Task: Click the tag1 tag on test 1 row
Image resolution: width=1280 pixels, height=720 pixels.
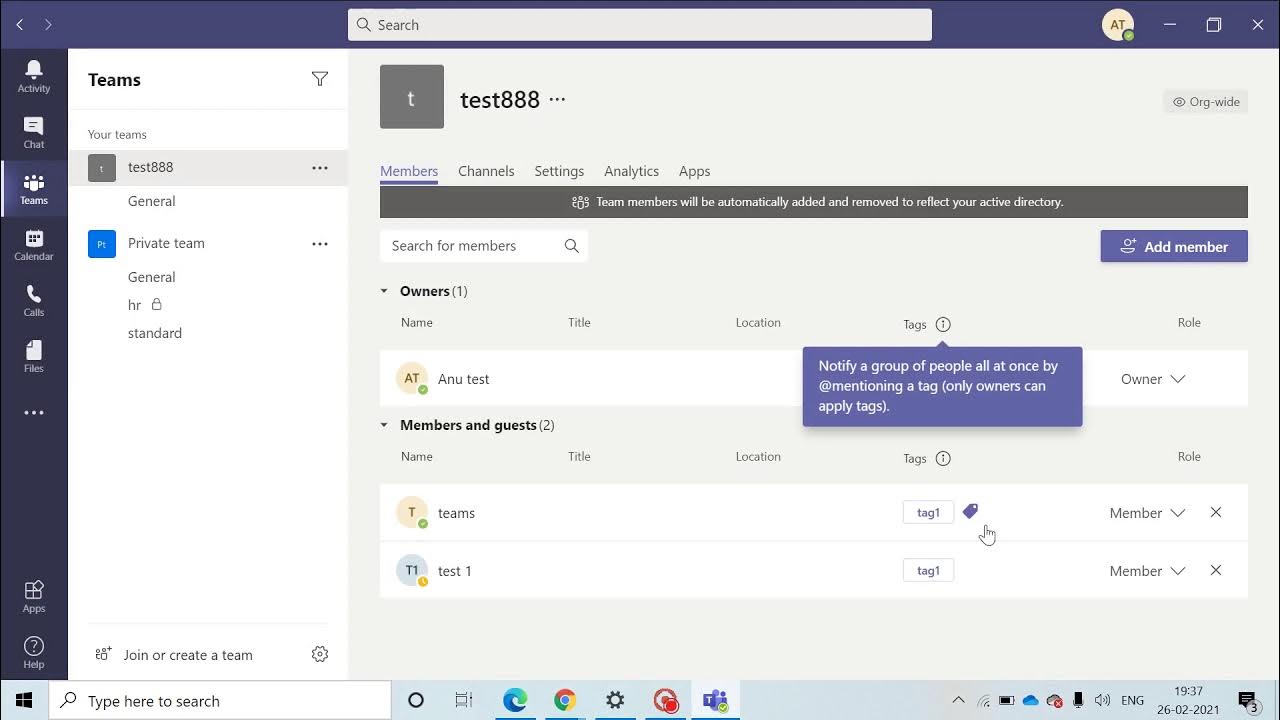Action: (x=928, y=570)
